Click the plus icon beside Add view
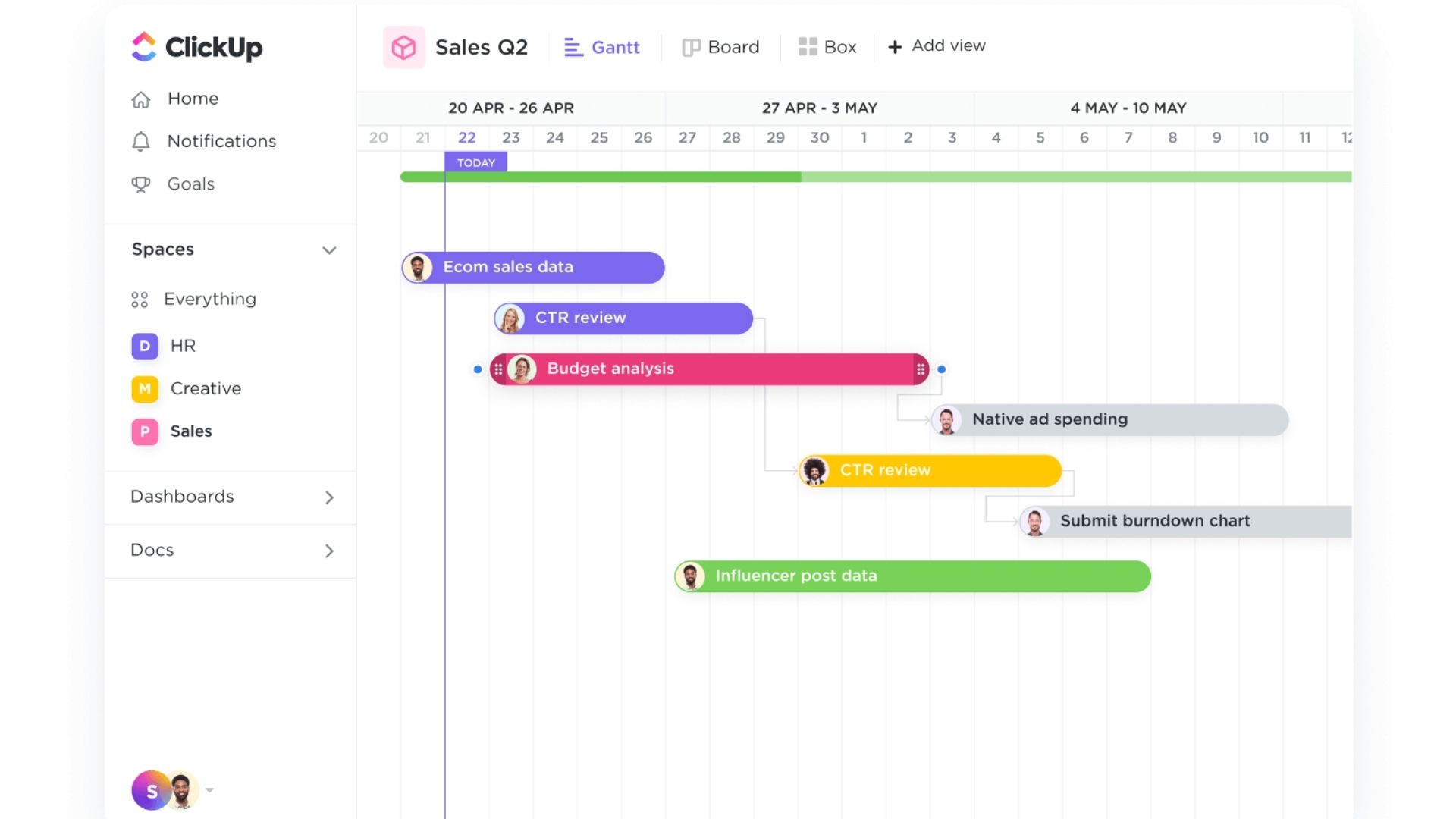 tap(895, 47)
